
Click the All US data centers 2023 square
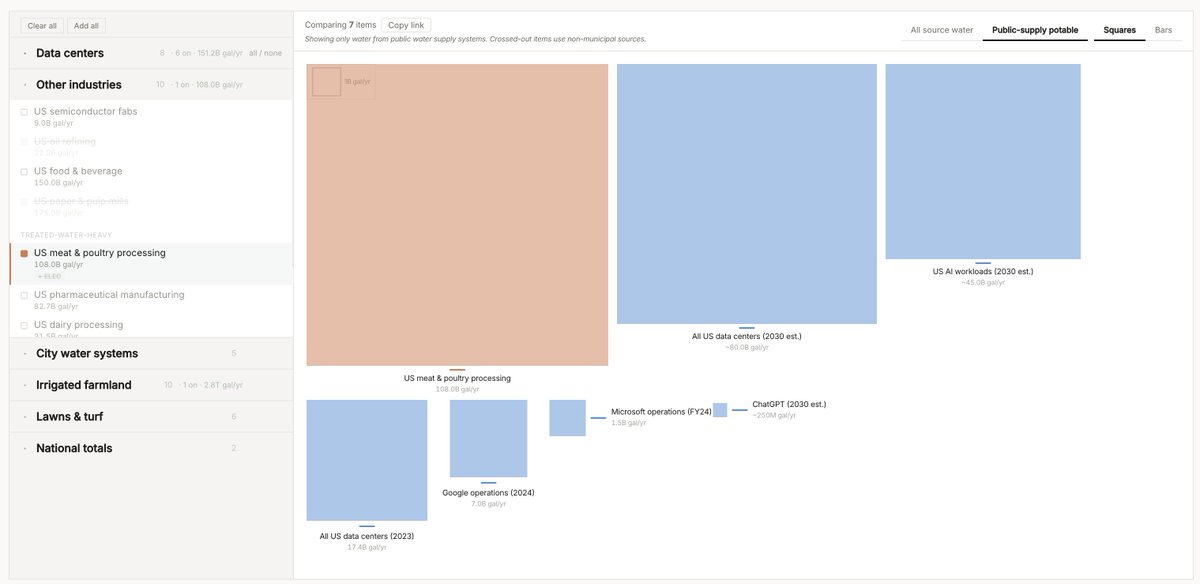[367, 460]
